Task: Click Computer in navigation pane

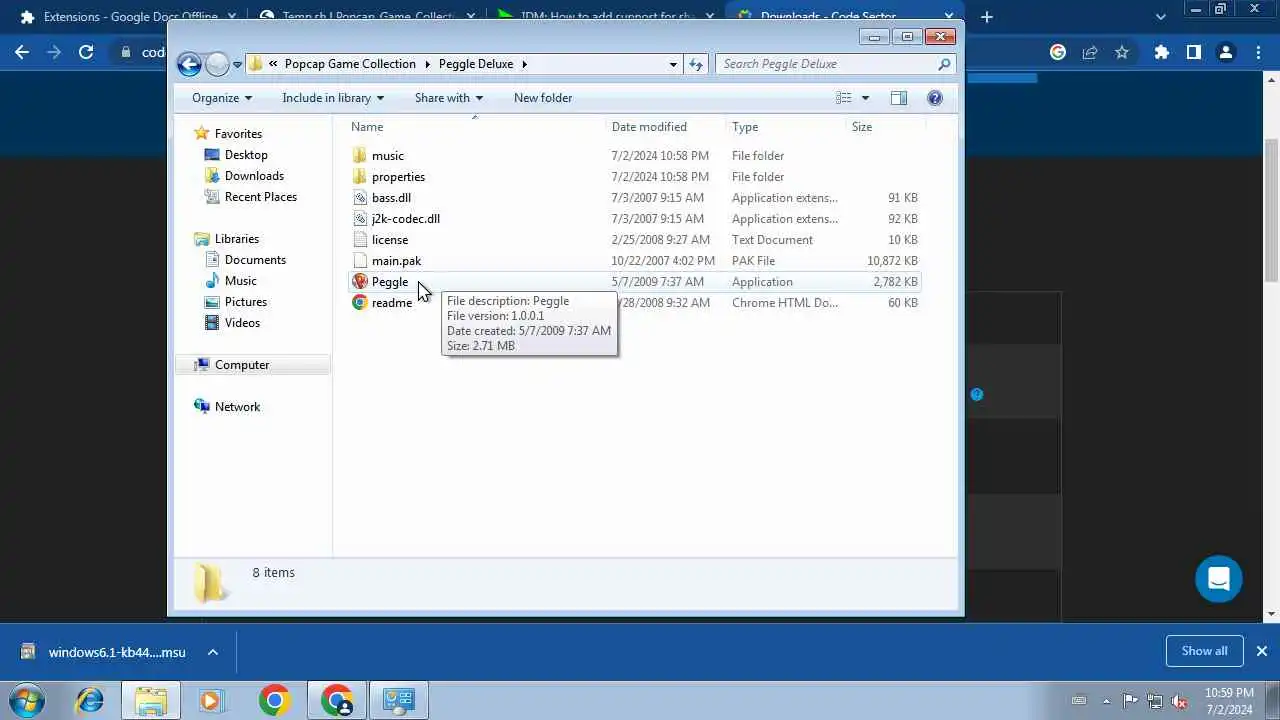Action: tap(242, 365)
